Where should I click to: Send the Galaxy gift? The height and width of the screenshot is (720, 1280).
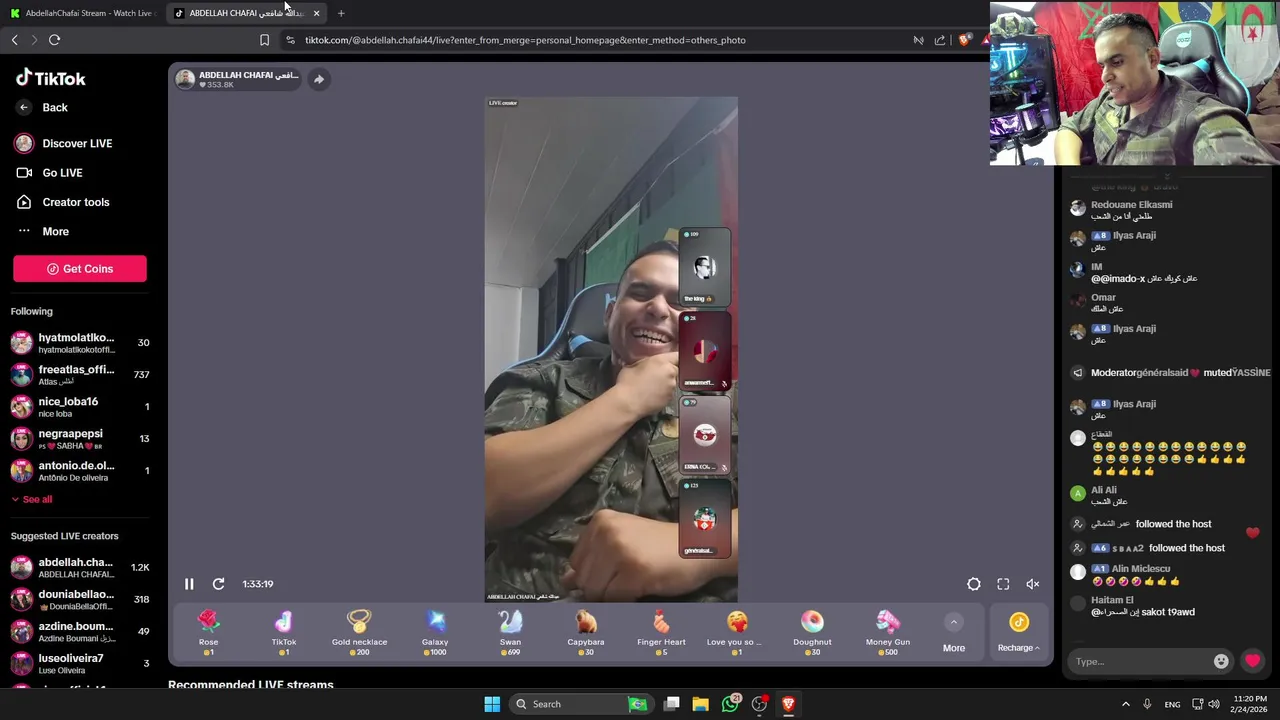coord(435,633)
